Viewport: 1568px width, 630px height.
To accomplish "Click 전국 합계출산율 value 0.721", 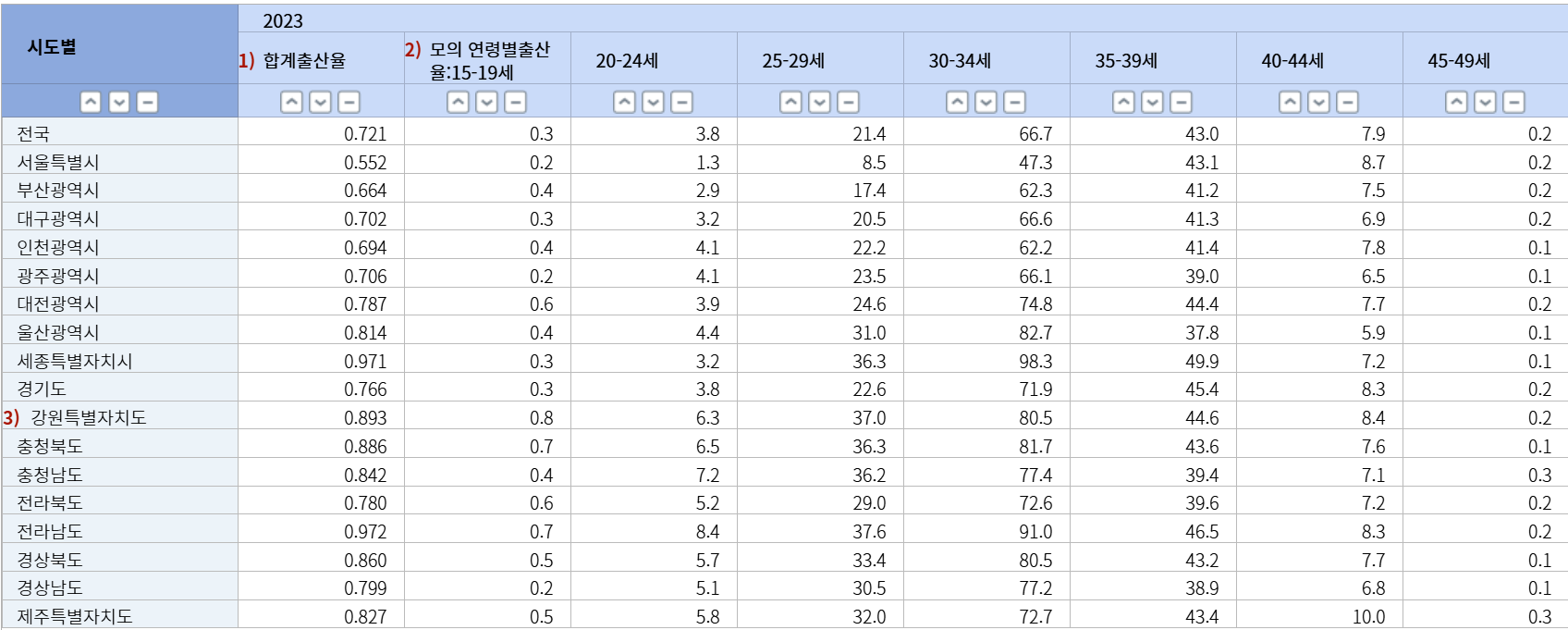I will [x=365, y=133].
